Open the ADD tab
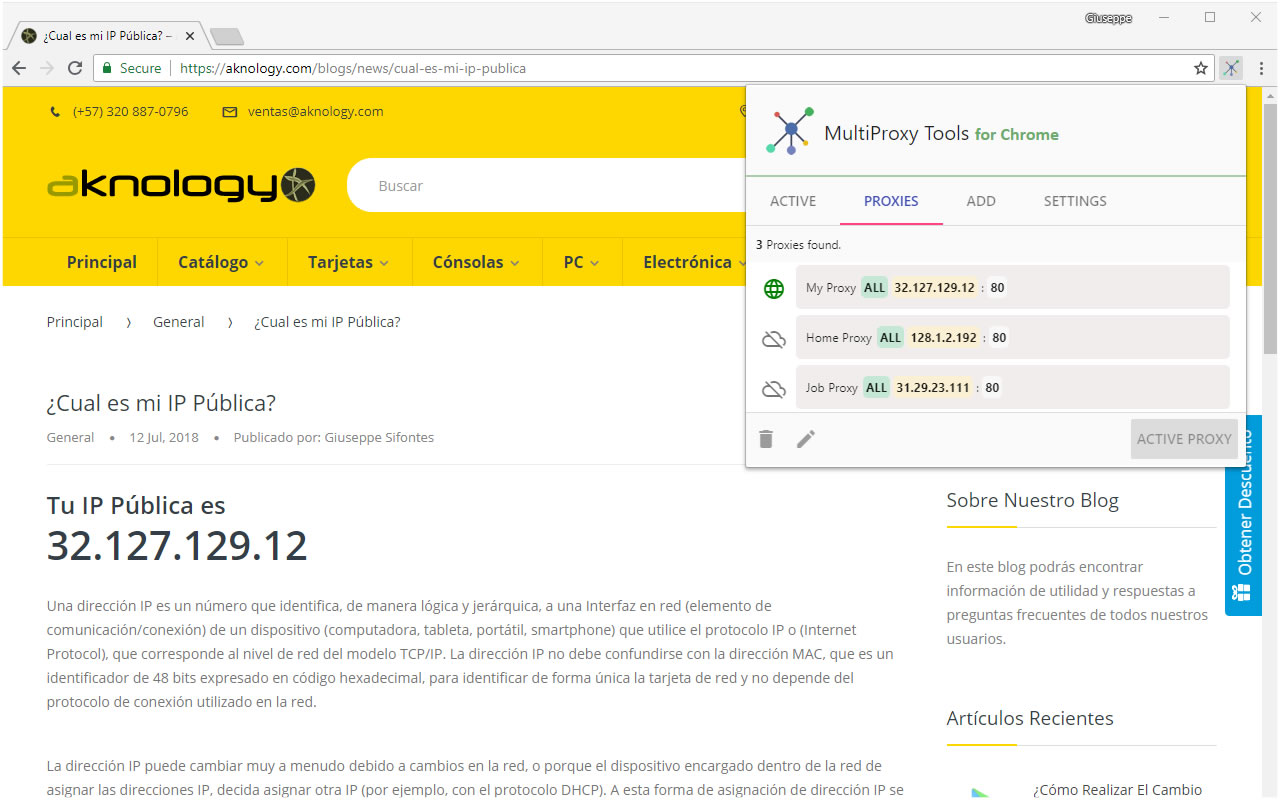The image size is (1280, 800). [x=981, y=201]
